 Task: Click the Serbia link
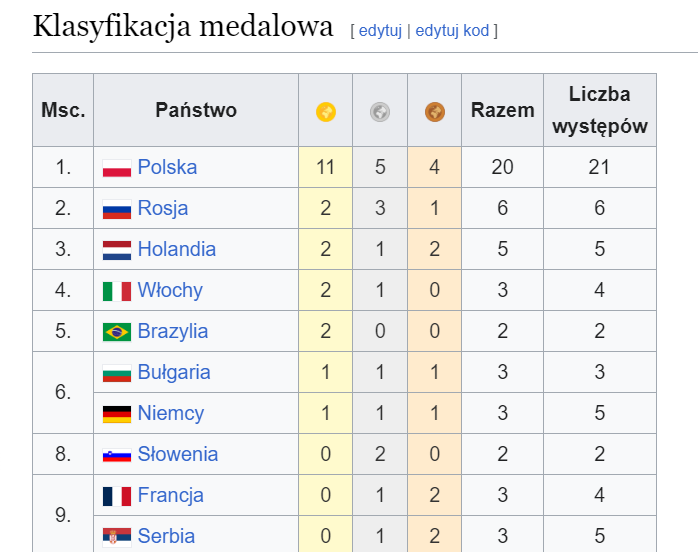[x=166, y=536]
